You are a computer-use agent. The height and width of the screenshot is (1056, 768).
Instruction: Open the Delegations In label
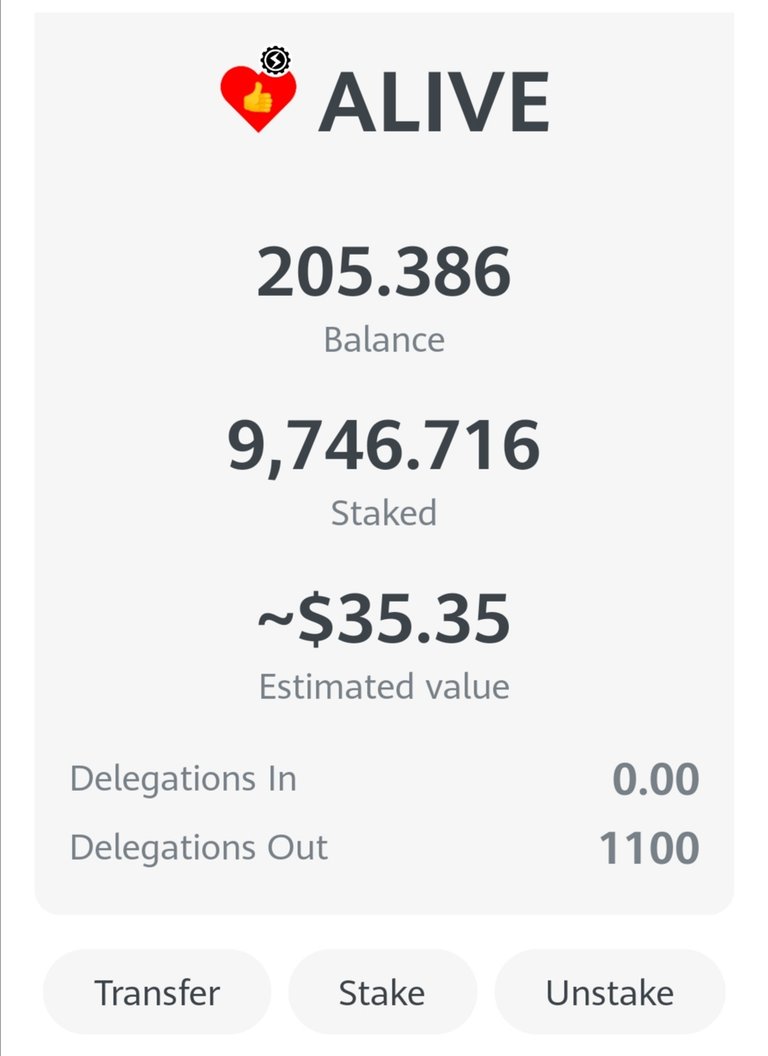coord(183,778)
